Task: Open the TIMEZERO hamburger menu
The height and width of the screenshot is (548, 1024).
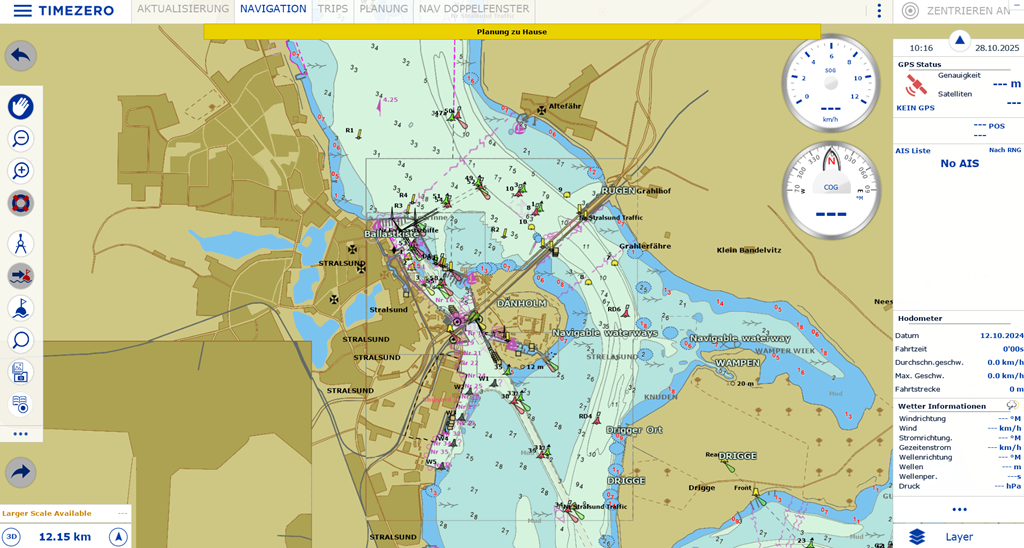Action: [21, 11]
